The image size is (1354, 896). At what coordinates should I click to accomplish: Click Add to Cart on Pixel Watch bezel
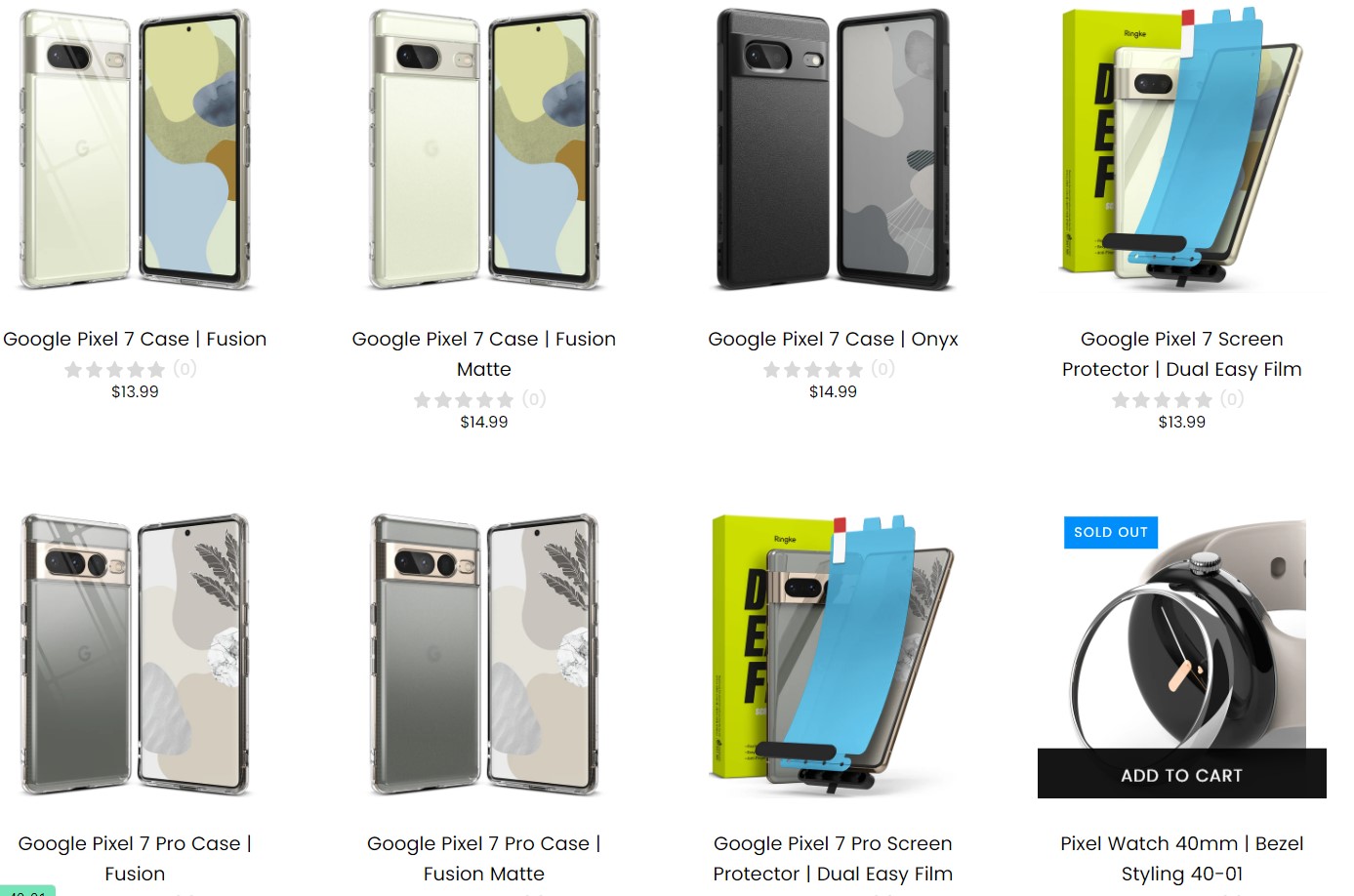[x=1181, y=774]
